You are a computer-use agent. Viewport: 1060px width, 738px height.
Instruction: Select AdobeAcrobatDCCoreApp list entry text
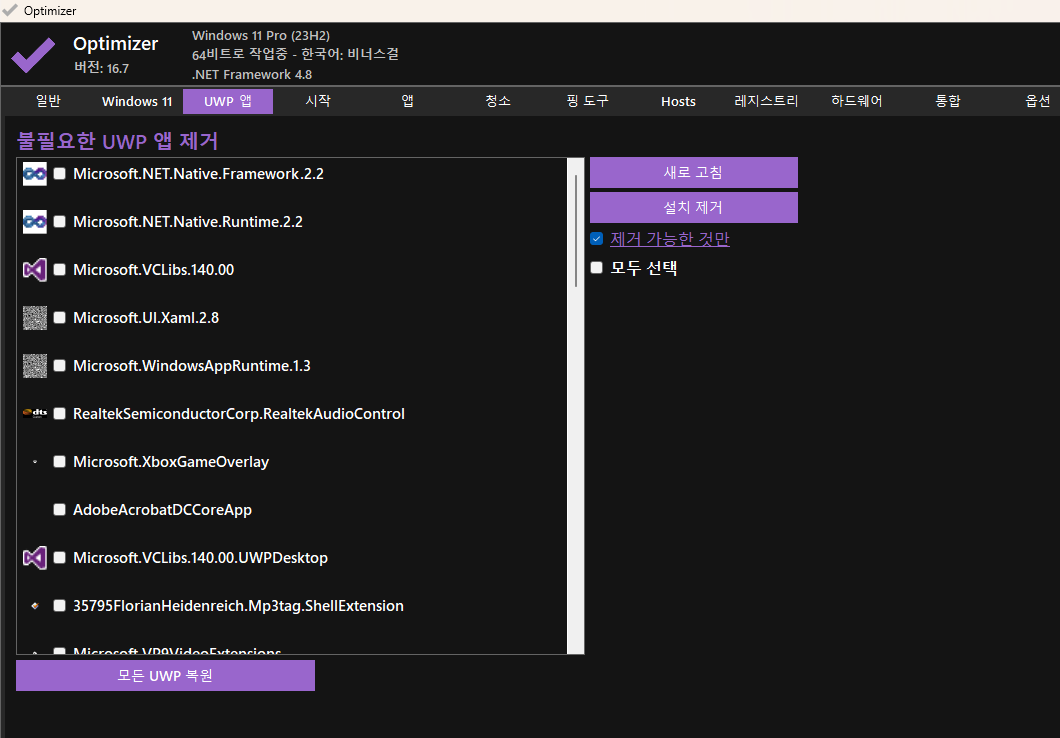[162, 510]
